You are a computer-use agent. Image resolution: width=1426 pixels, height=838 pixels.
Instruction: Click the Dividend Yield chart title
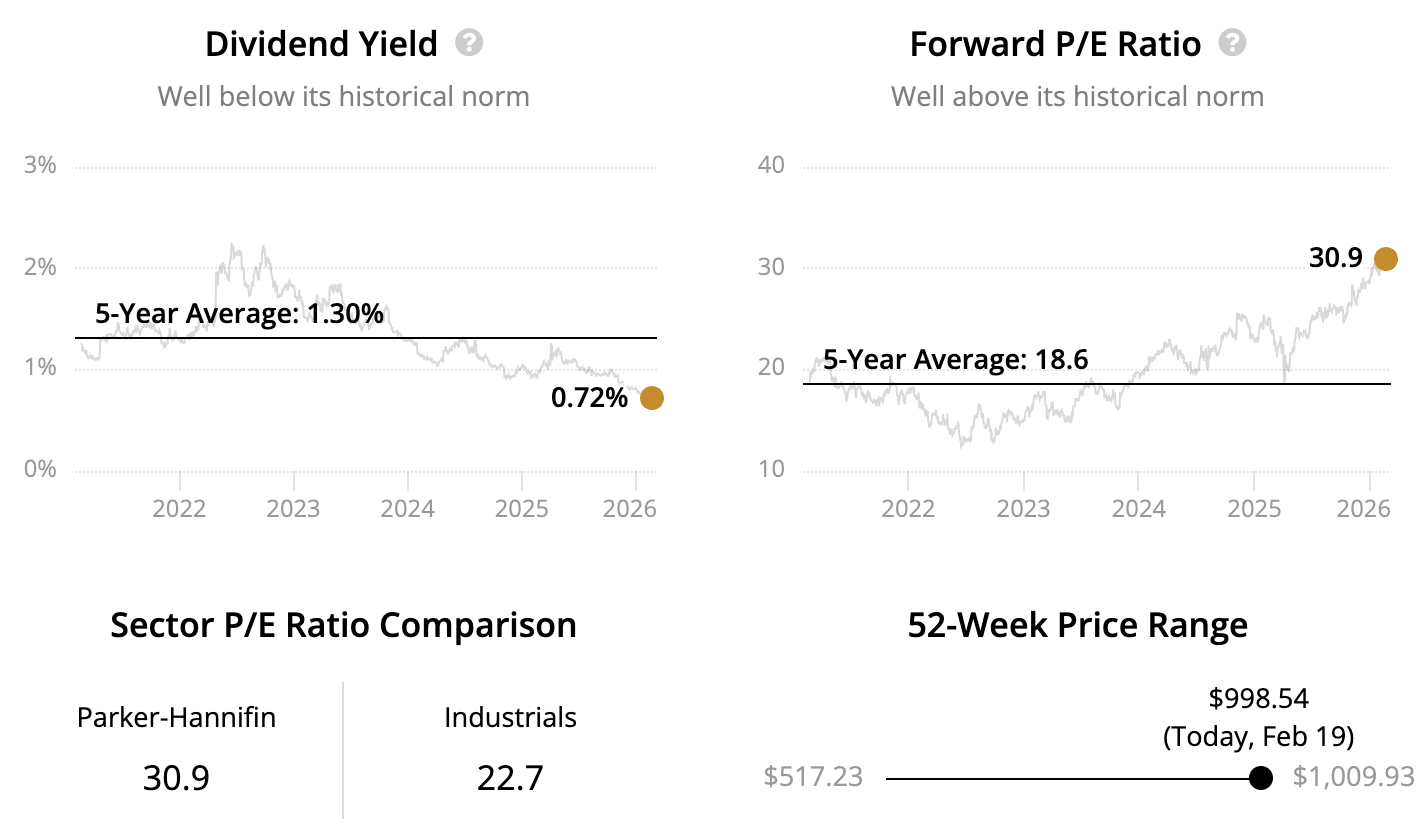(x=321, y=44)
